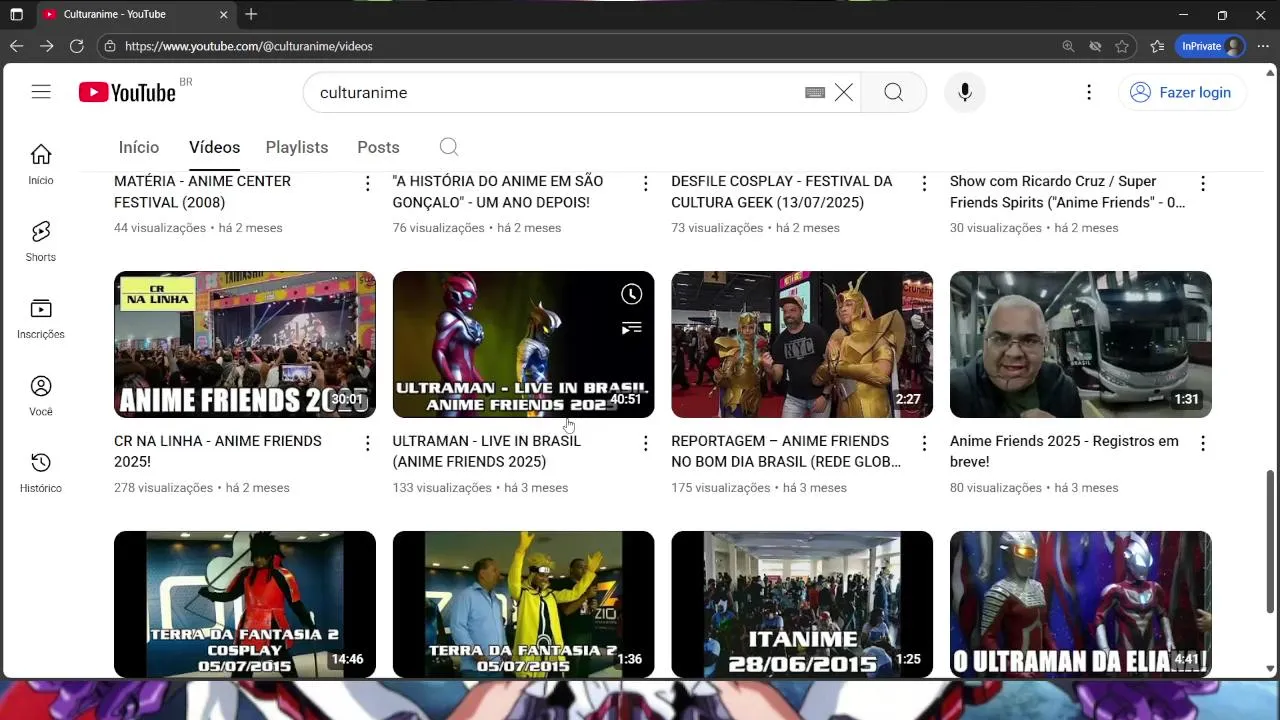Click the YouTube search input field

(x=555, y=92)
